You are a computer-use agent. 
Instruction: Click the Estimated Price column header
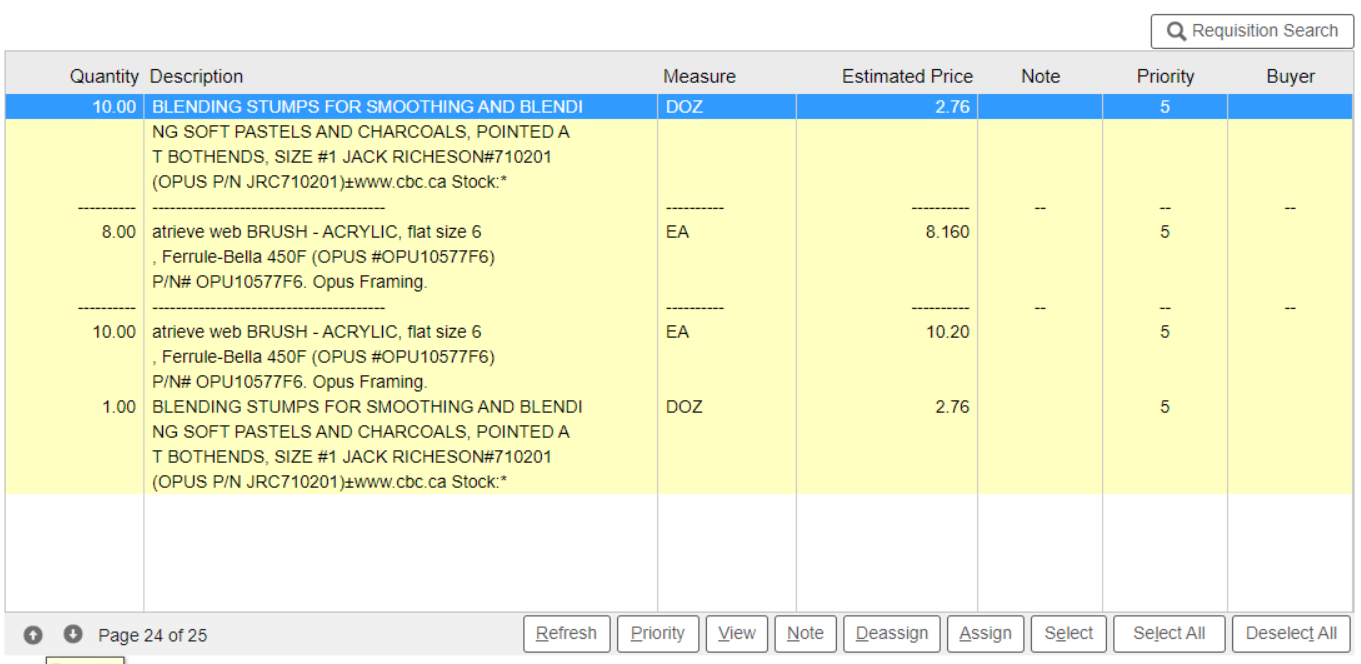pyautogui.click(x=906, y=76)
